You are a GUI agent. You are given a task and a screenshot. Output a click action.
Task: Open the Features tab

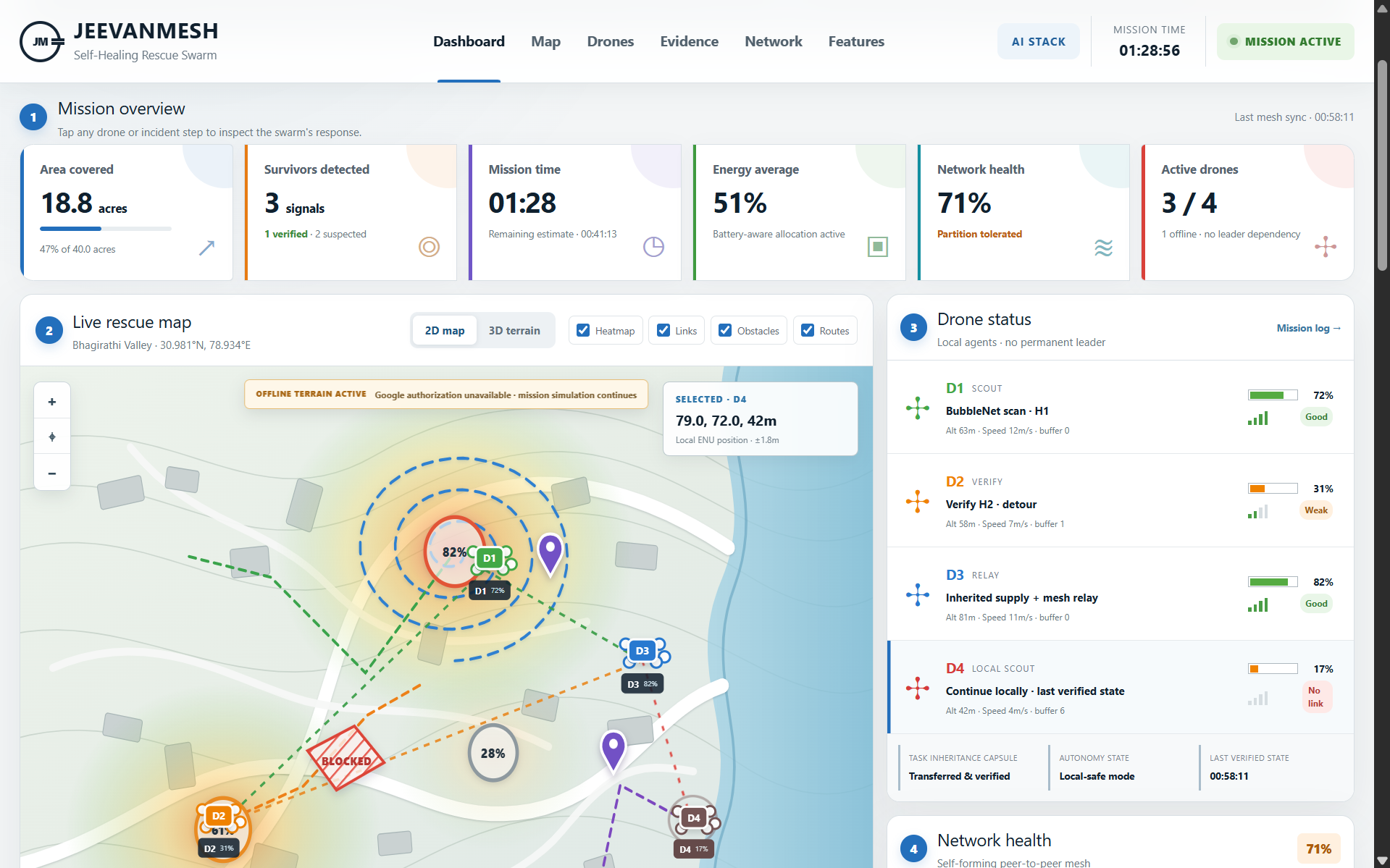[856, 41]
